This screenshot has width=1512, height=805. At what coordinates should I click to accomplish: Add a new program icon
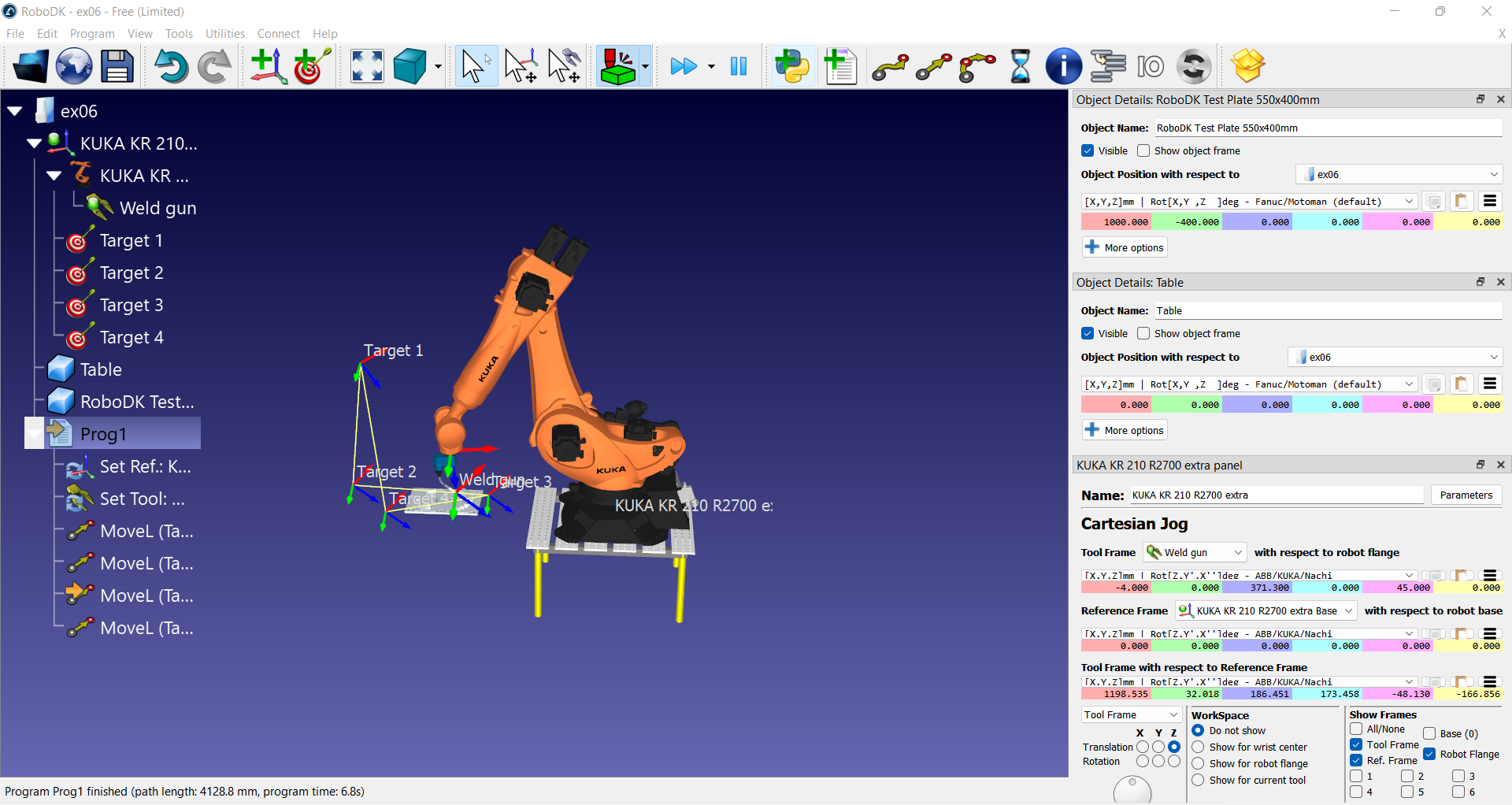click(840, 66)
